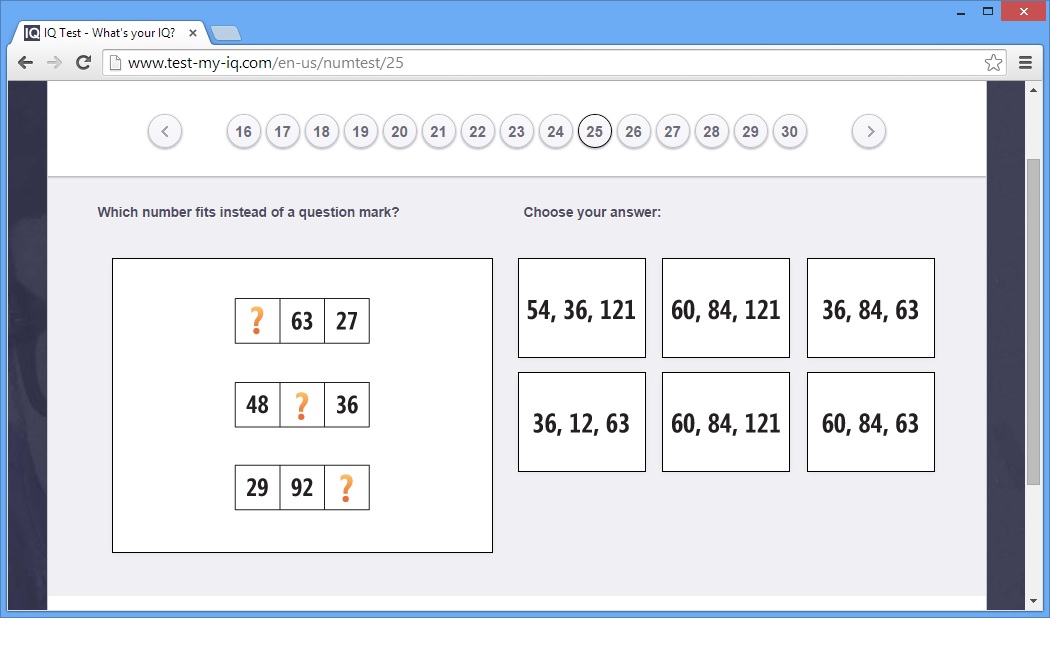The image size is (1050, 672).
Task: Jump to question 27
Action: tap(672, 131)
